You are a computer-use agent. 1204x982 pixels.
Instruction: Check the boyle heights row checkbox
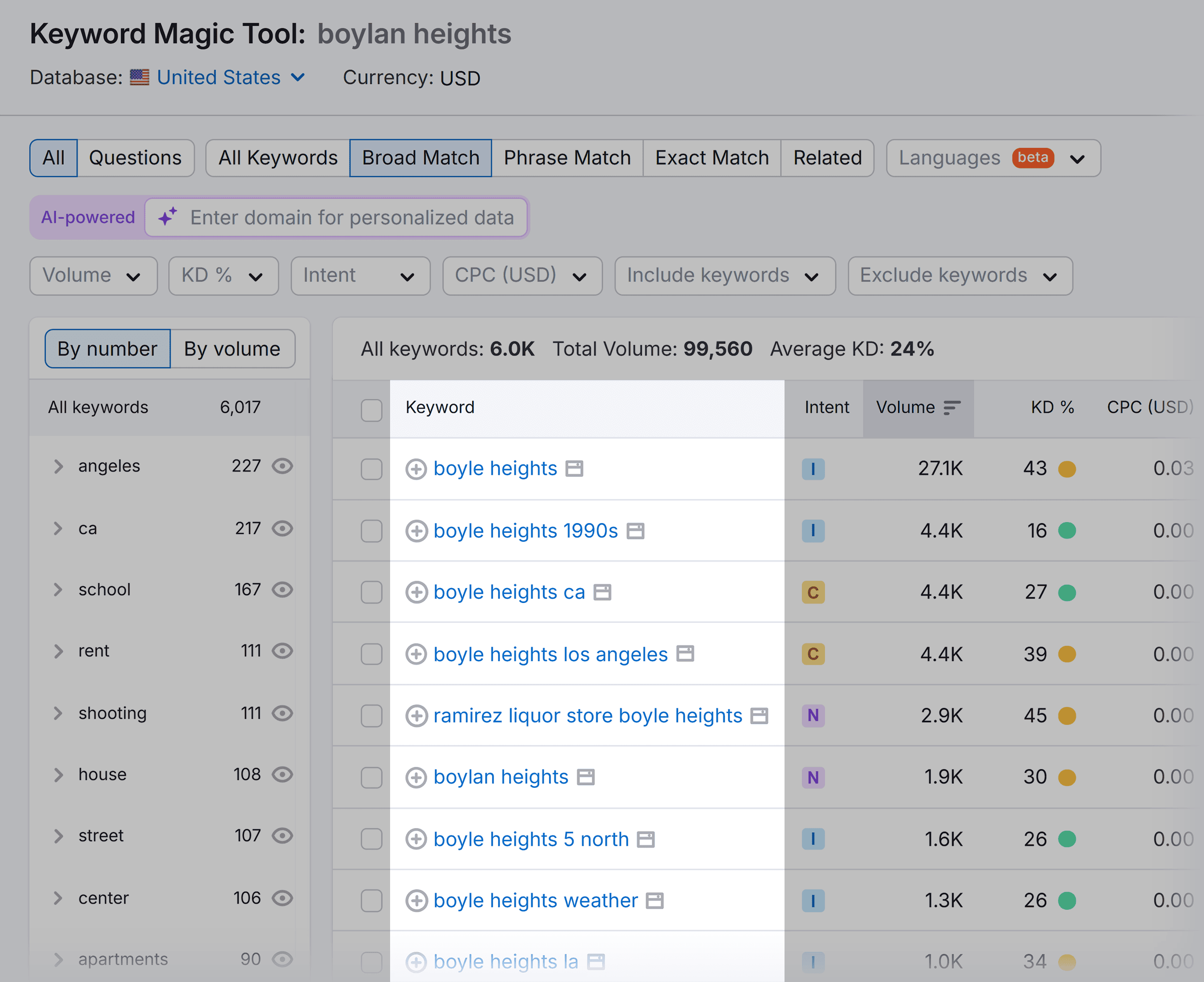coord(371,469)
